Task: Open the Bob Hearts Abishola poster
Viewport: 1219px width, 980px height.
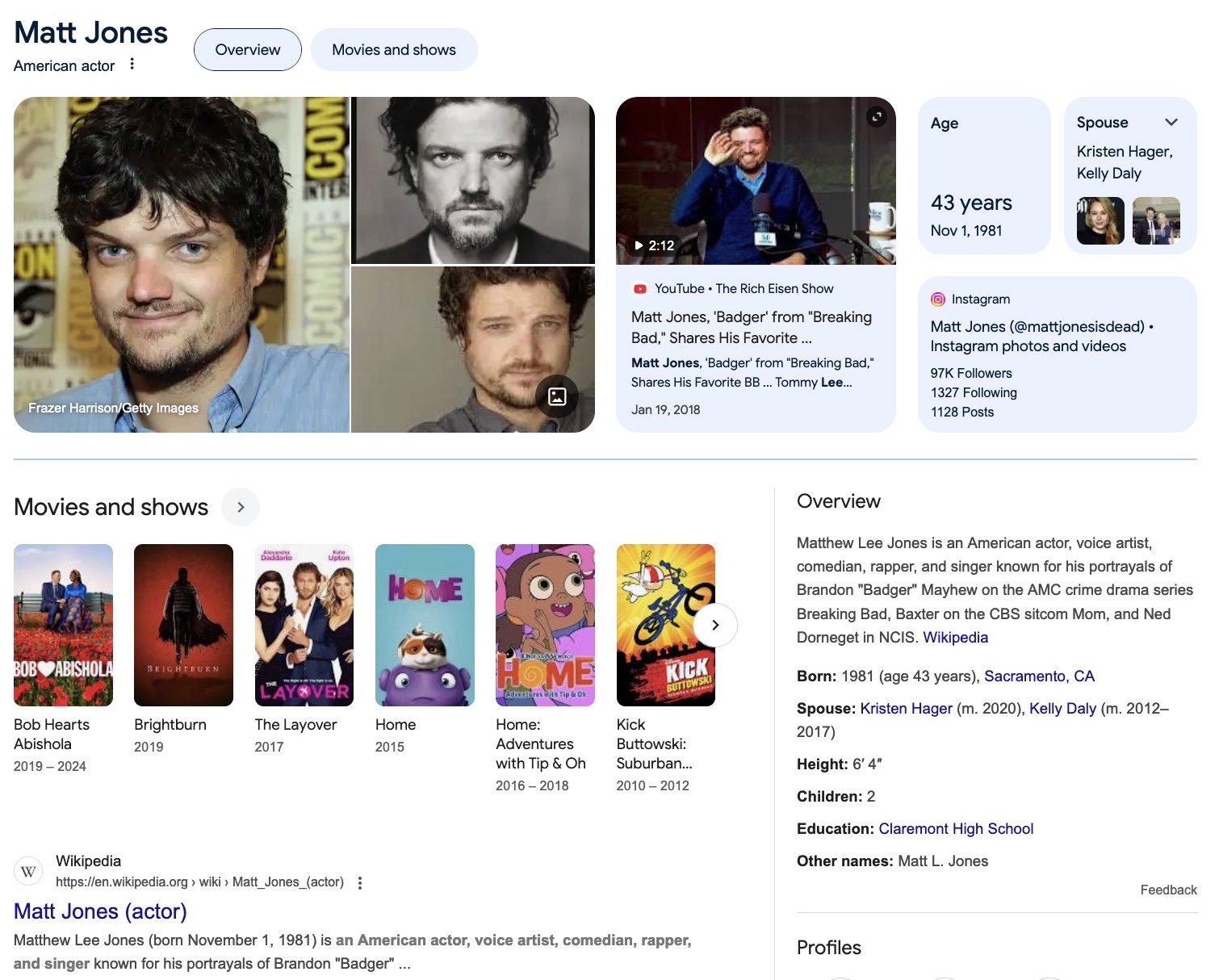Action: (63, 625)
